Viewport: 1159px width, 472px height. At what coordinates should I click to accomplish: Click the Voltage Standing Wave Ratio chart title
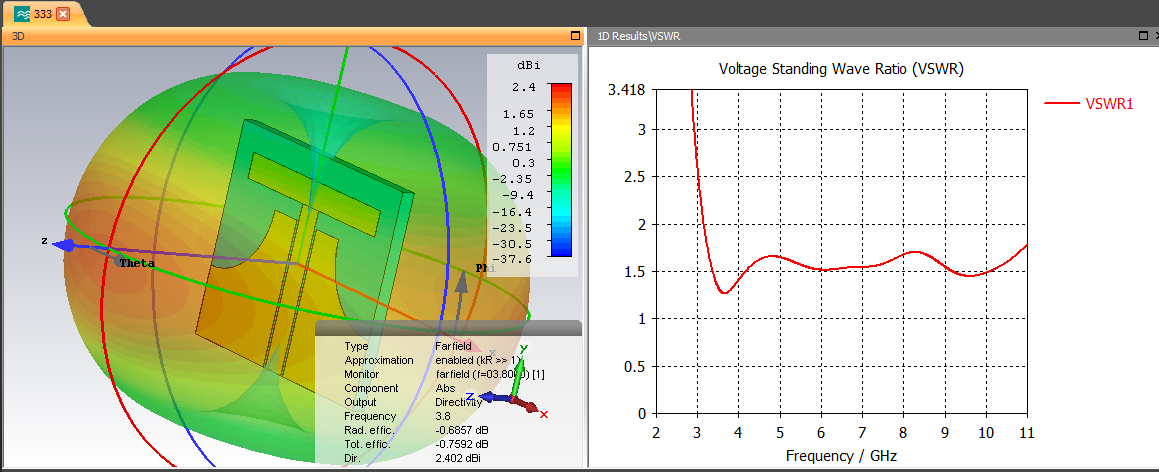842,69
